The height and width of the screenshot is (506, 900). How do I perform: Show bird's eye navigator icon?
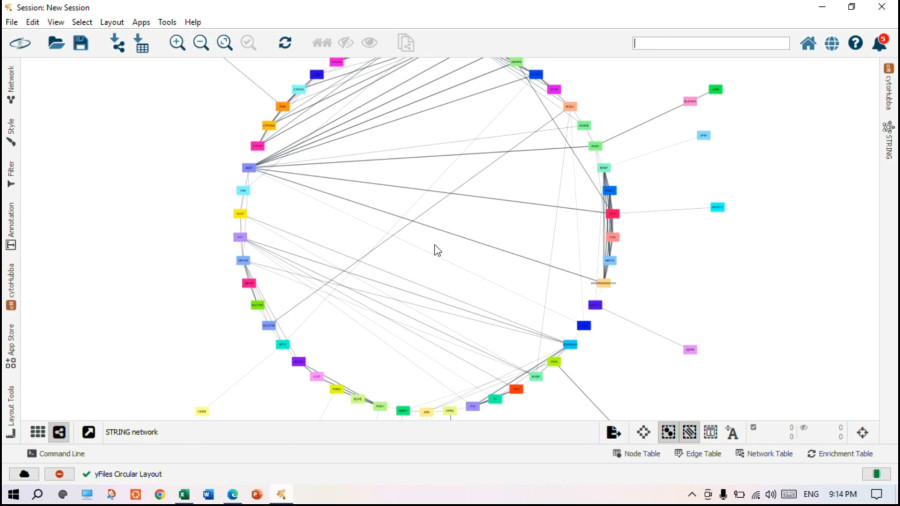point(862,433)
